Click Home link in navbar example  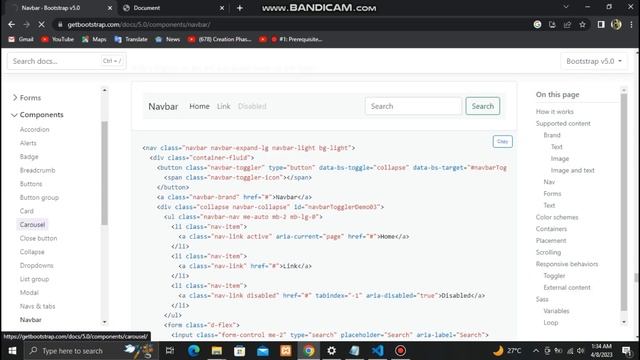pyautogui.click(x=199, y=106)
